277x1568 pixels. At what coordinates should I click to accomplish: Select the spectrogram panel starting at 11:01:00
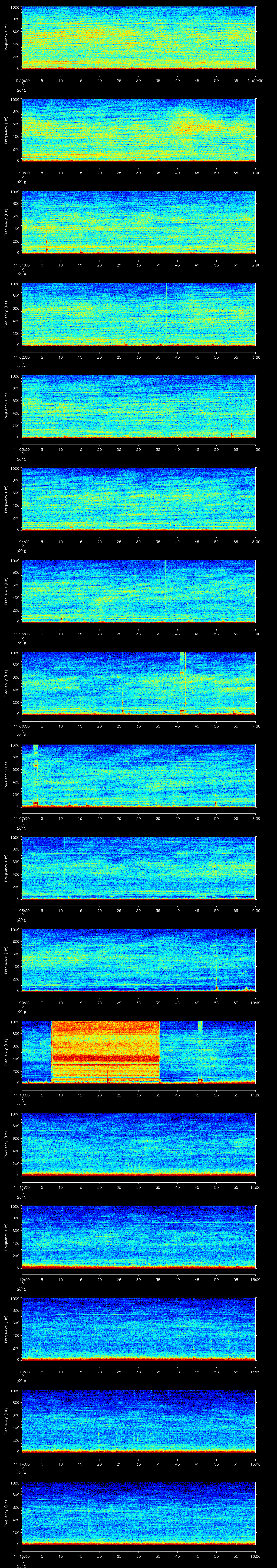[138, 222]
